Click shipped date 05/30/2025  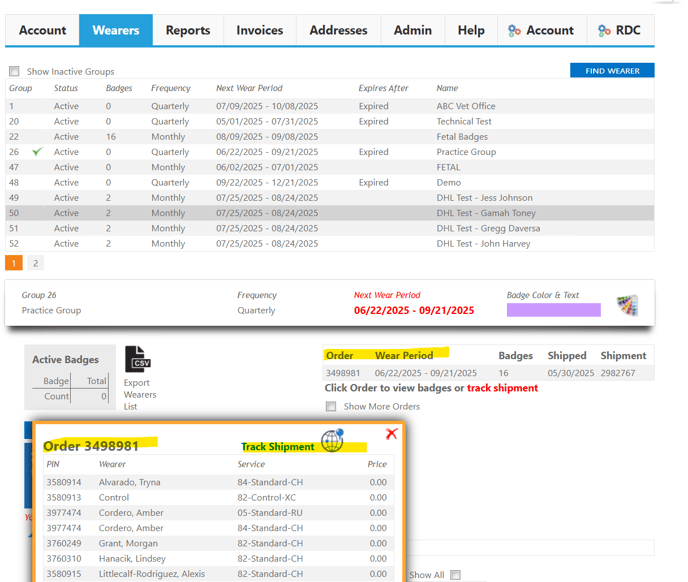pos(570,373)
